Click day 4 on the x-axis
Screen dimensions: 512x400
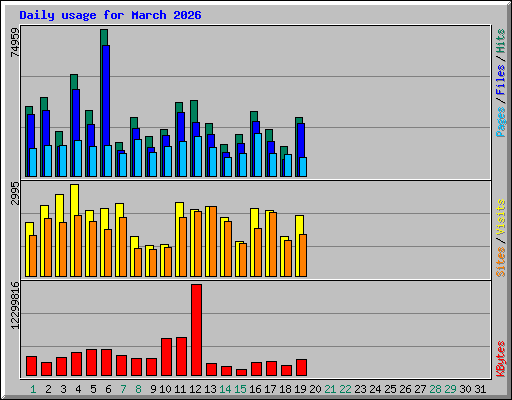(78, 389)
